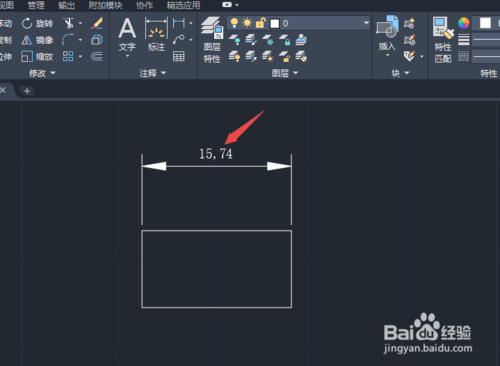The height and width of the screenshot is (366, 500).
Task: Click layer 0 white color square
Action: tap(275, 23)
